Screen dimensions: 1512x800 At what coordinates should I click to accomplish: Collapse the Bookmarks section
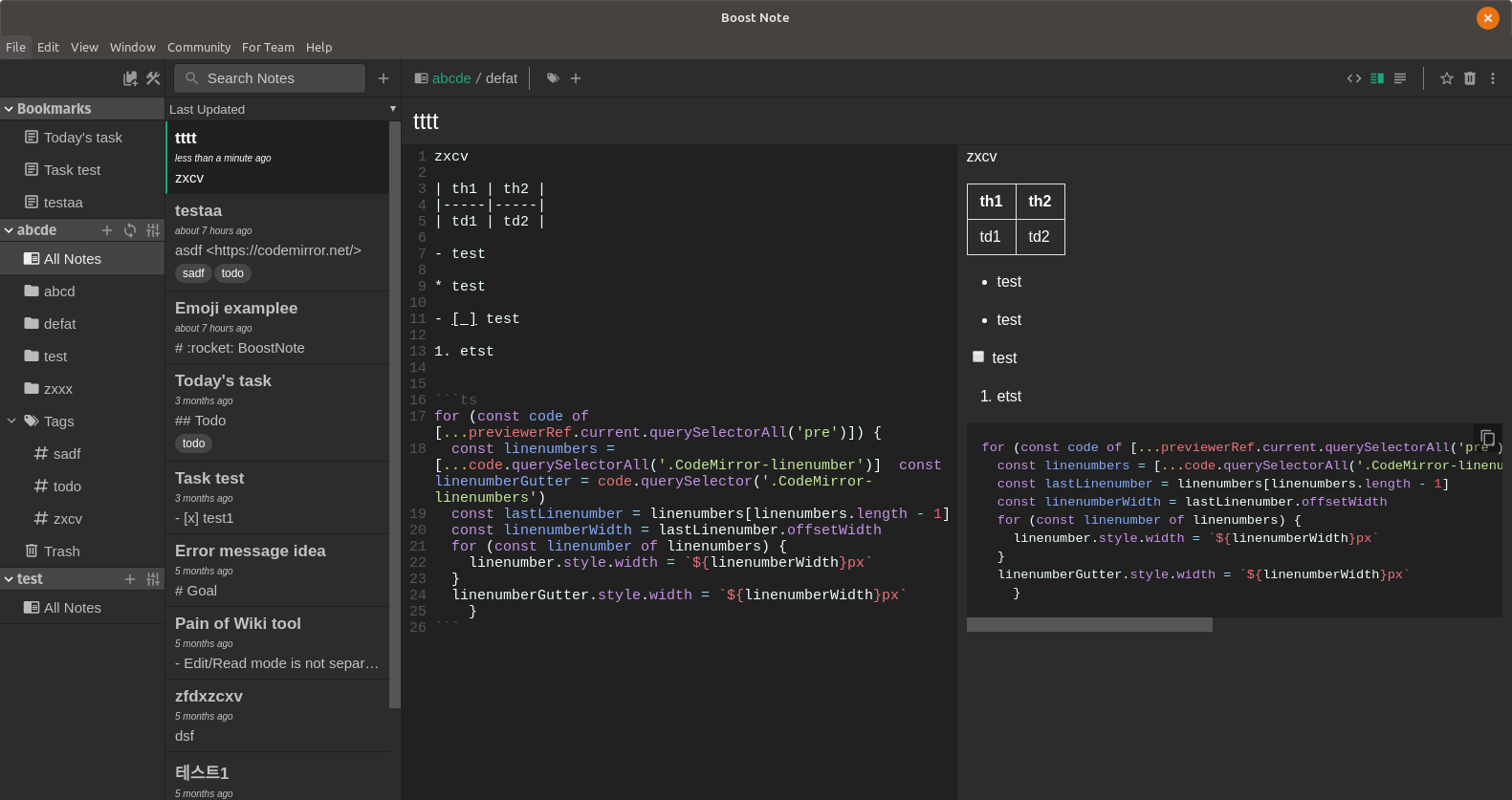(x=9, y=109)
